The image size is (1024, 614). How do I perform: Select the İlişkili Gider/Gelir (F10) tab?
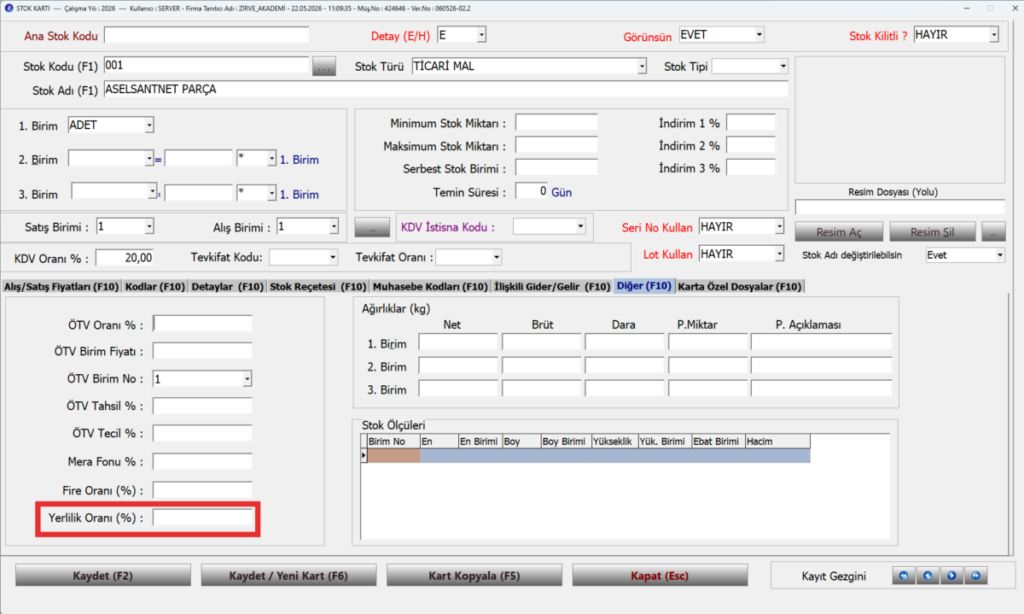(552, 286)
